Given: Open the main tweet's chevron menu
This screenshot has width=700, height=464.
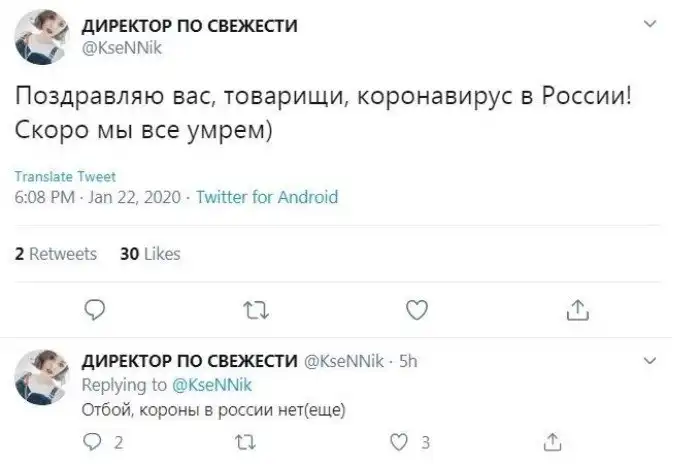Looking at the screenshot, I should (651, 23).
